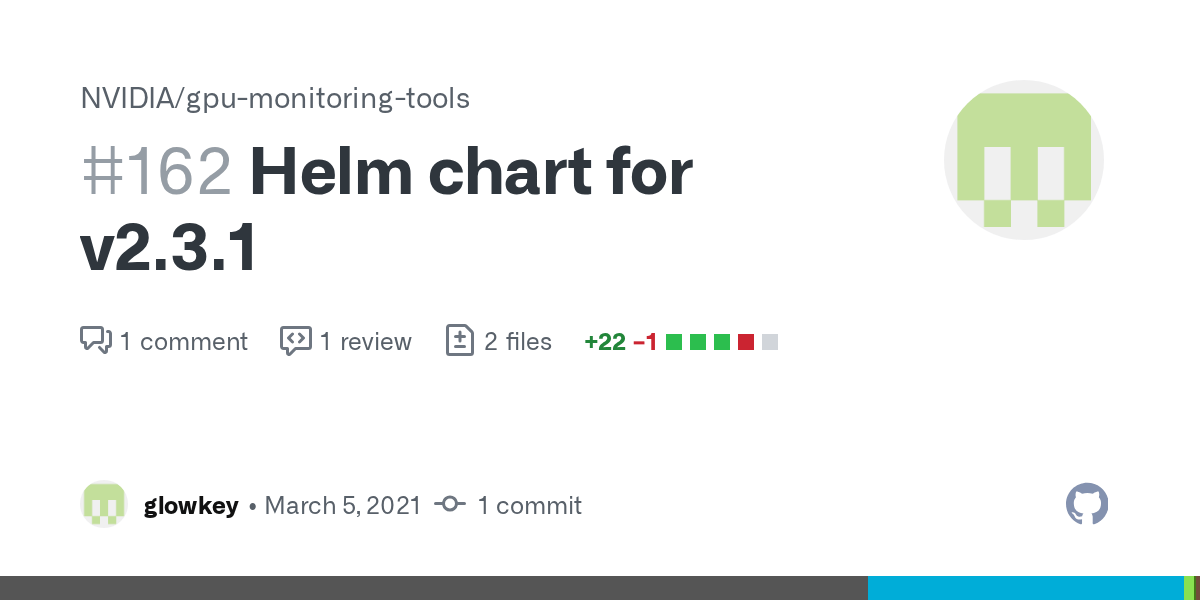
Task: Click the 1 comment label
Action: (x=184, y=342)
